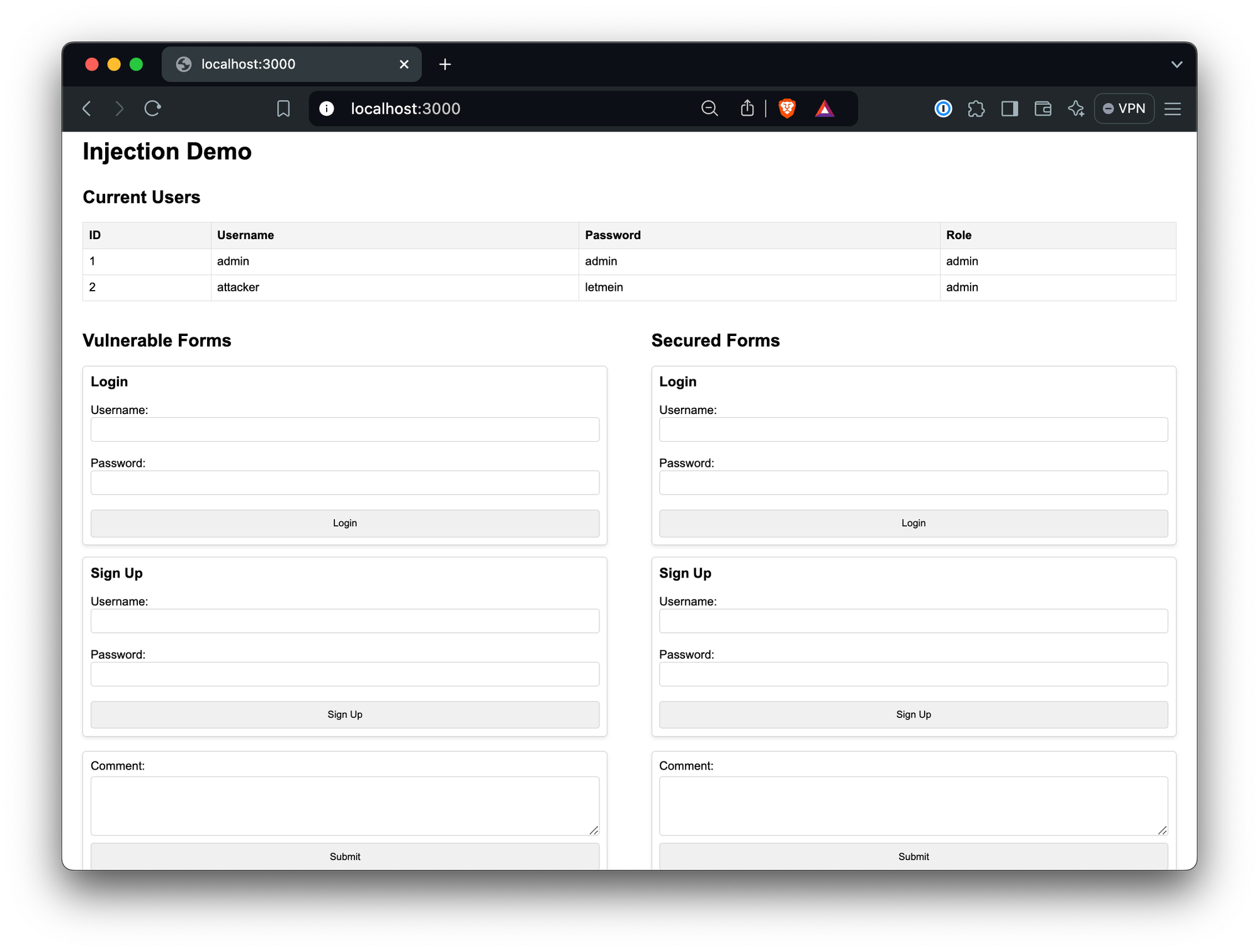
Task: Expand the tab search chevron
Action: [x=1177, y=64]
